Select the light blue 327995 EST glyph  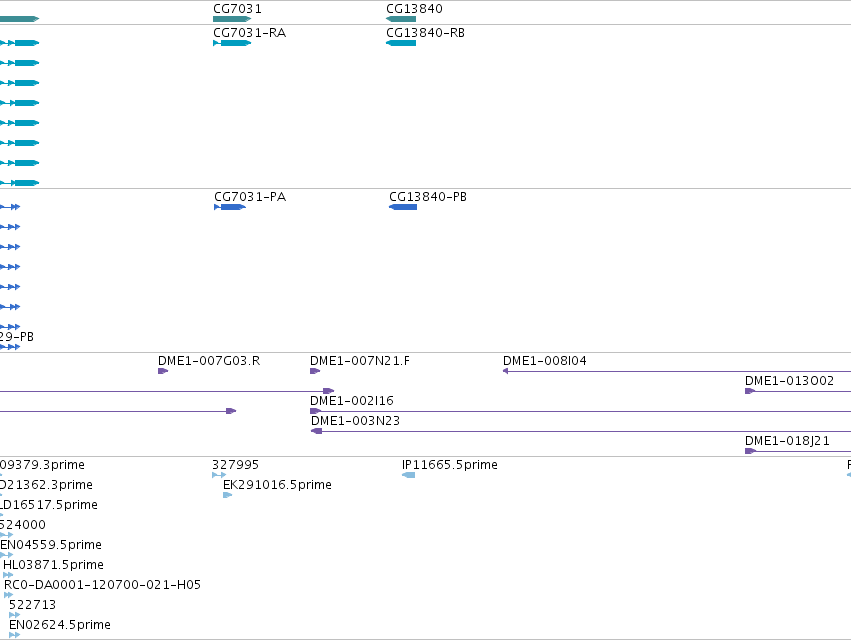pyautogui.click(x=219, y=475)
